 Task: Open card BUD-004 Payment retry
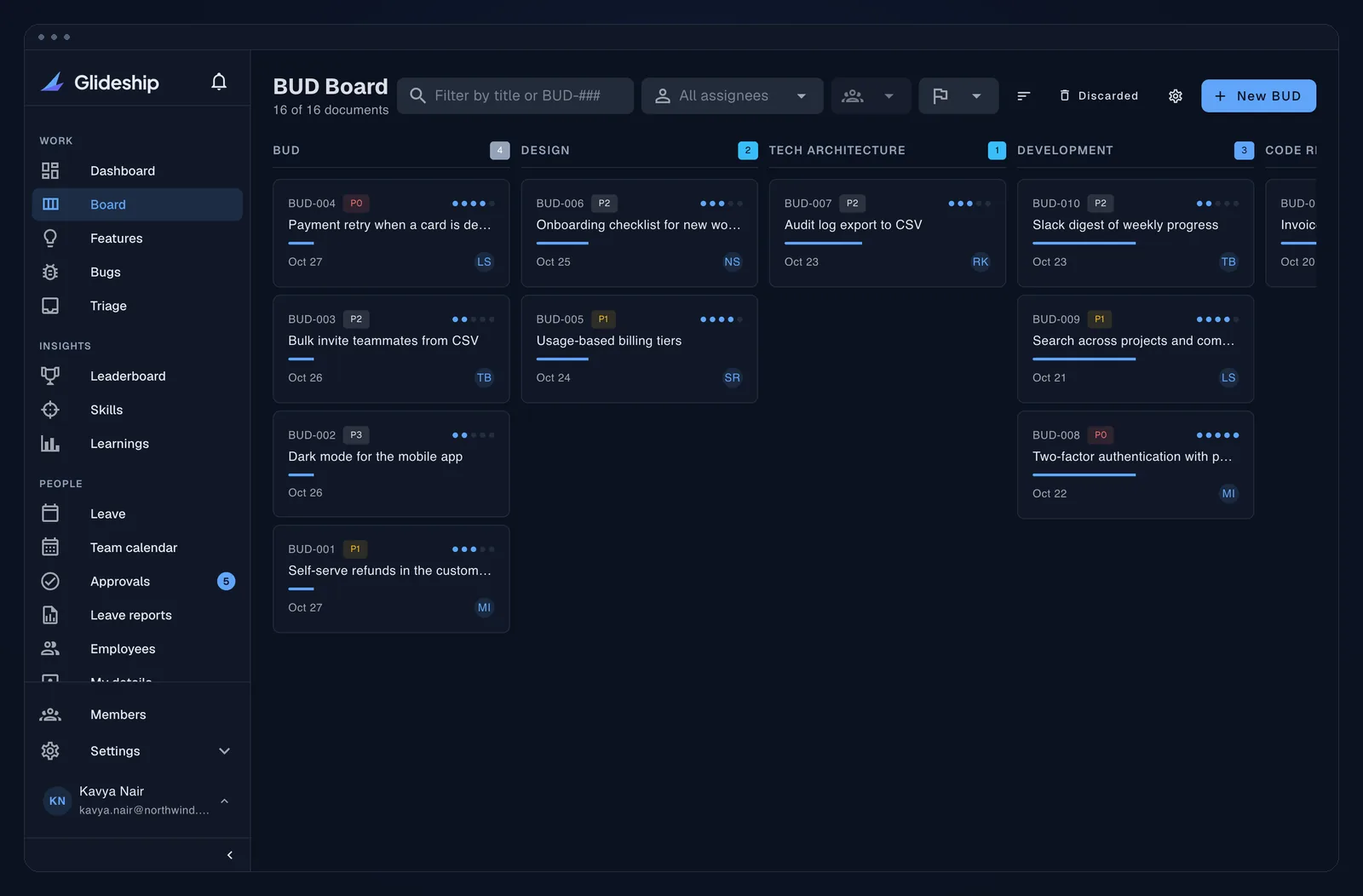[391, 233]
